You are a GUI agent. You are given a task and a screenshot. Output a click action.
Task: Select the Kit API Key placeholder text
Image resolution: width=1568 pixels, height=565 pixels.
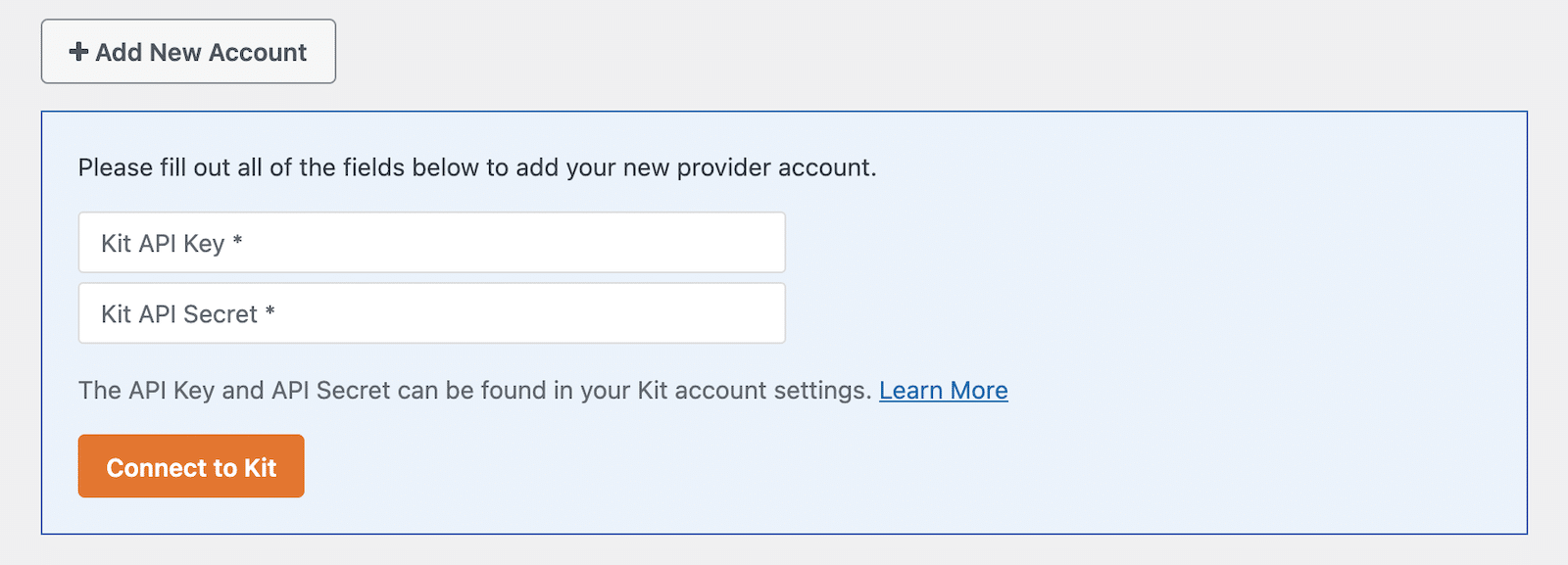163,244
